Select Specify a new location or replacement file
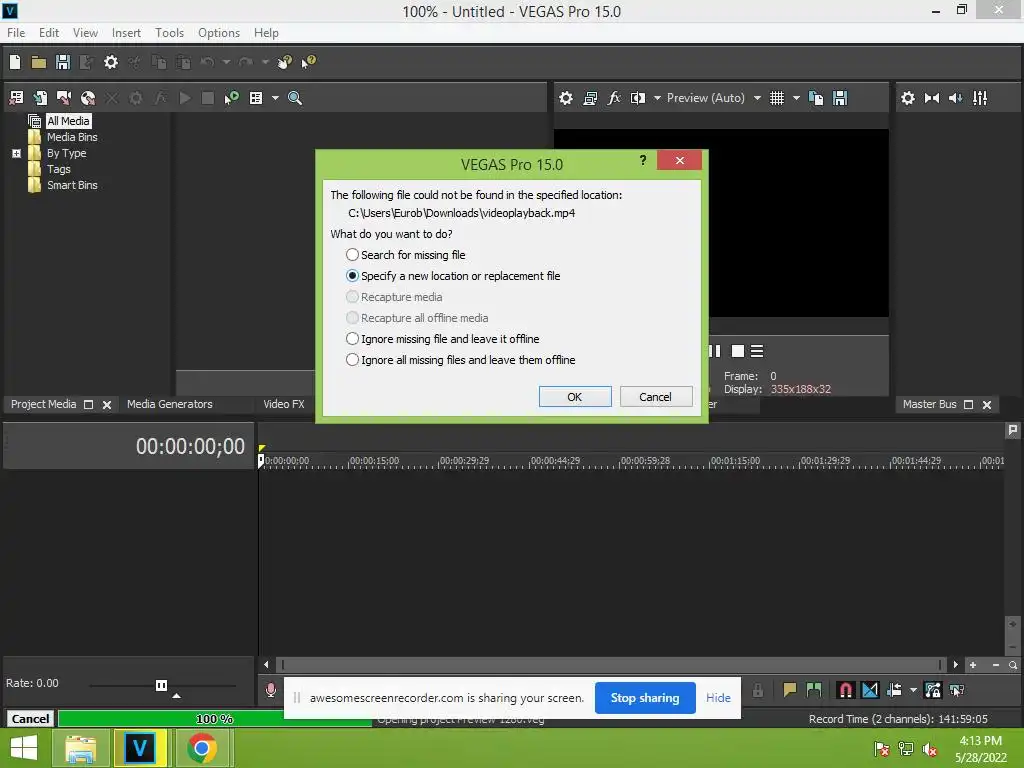This screenshot has width=1024, height=768. pyautogui.click(x=453, y=276)
